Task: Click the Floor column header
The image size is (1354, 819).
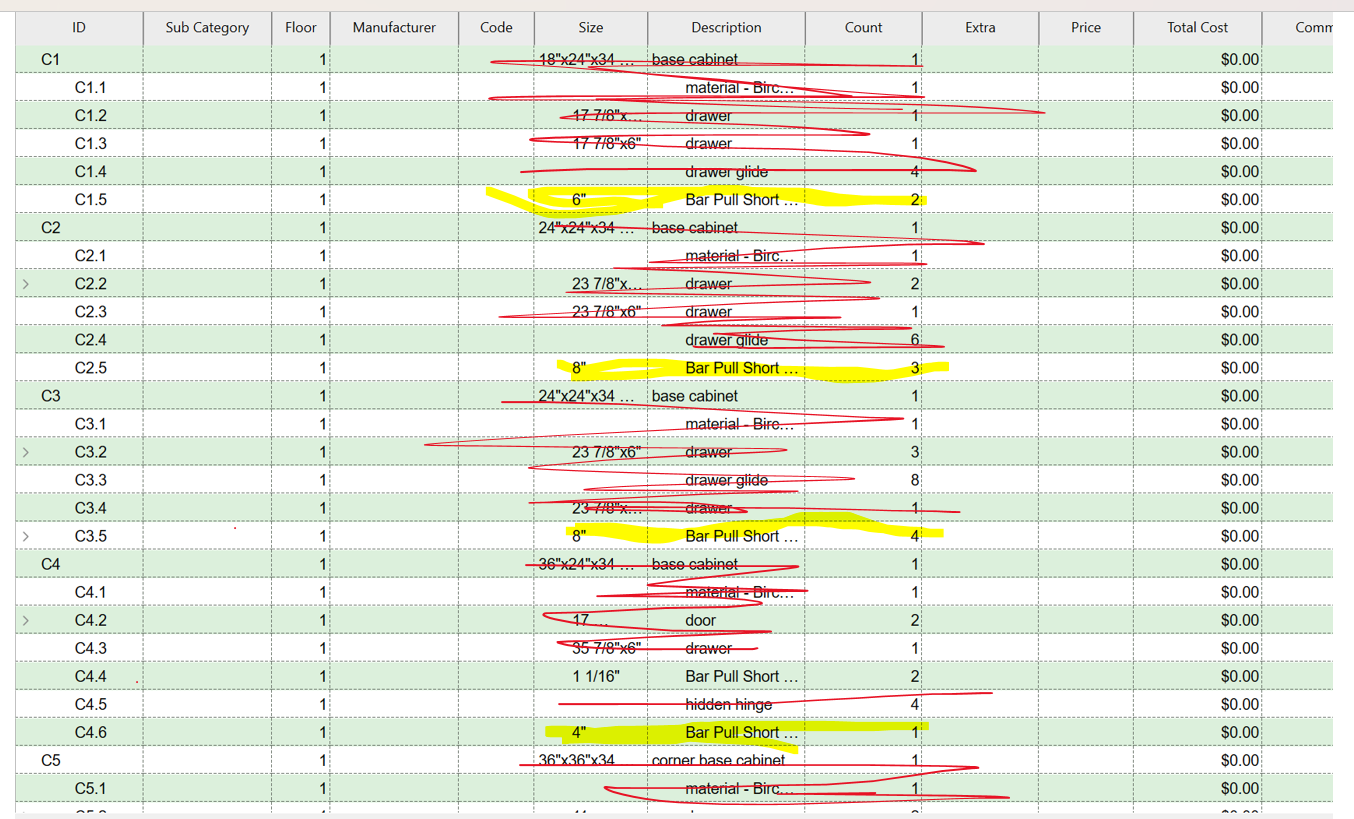Action: coord(300,28)
